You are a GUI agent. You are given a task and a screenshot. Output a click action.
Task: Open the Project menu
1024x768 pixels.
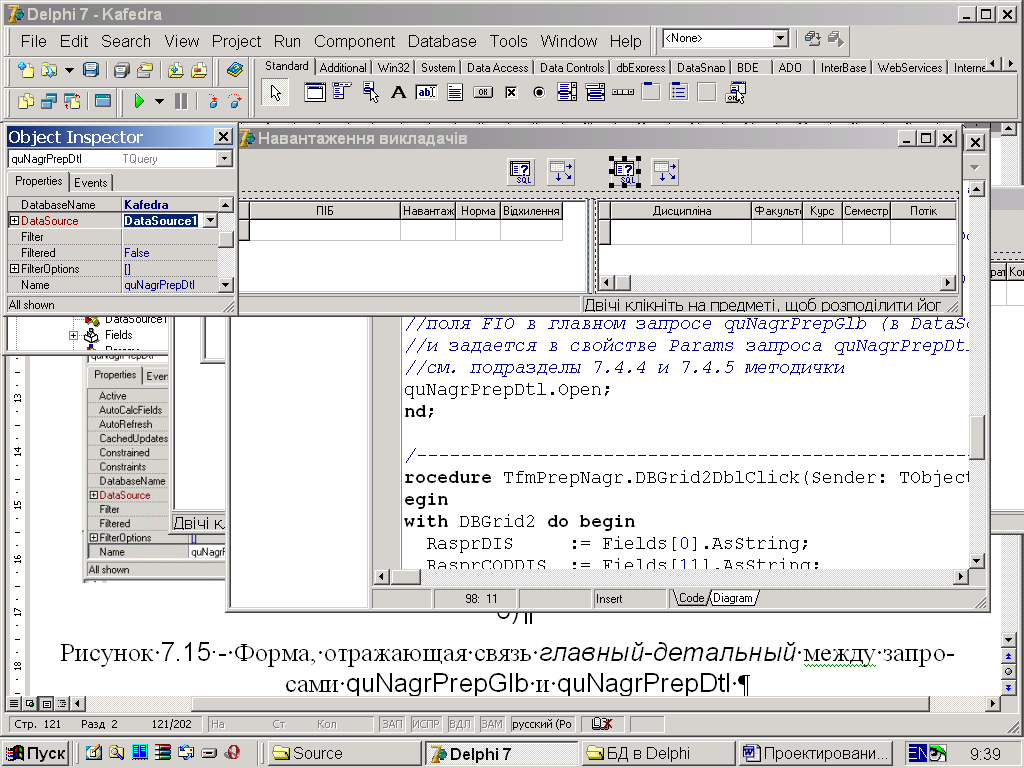coord(236,41)
